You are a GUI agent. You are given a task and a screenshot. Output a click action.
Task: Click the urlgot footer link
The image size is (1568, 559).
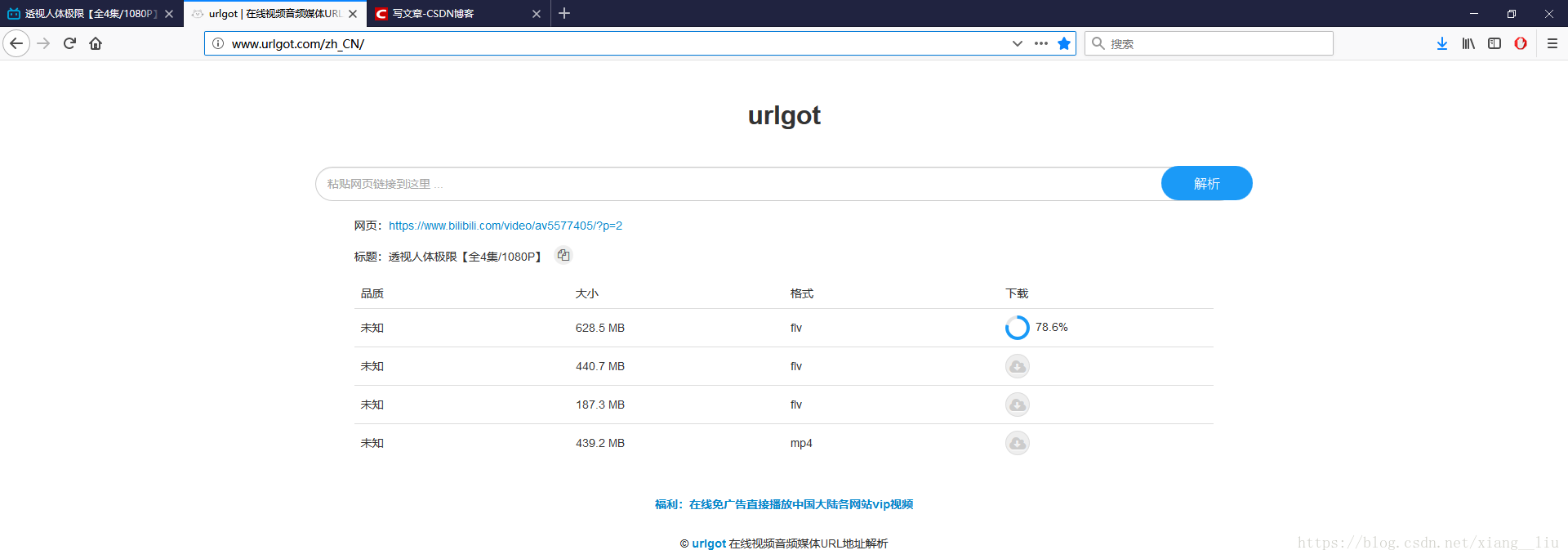coord(709,543)
